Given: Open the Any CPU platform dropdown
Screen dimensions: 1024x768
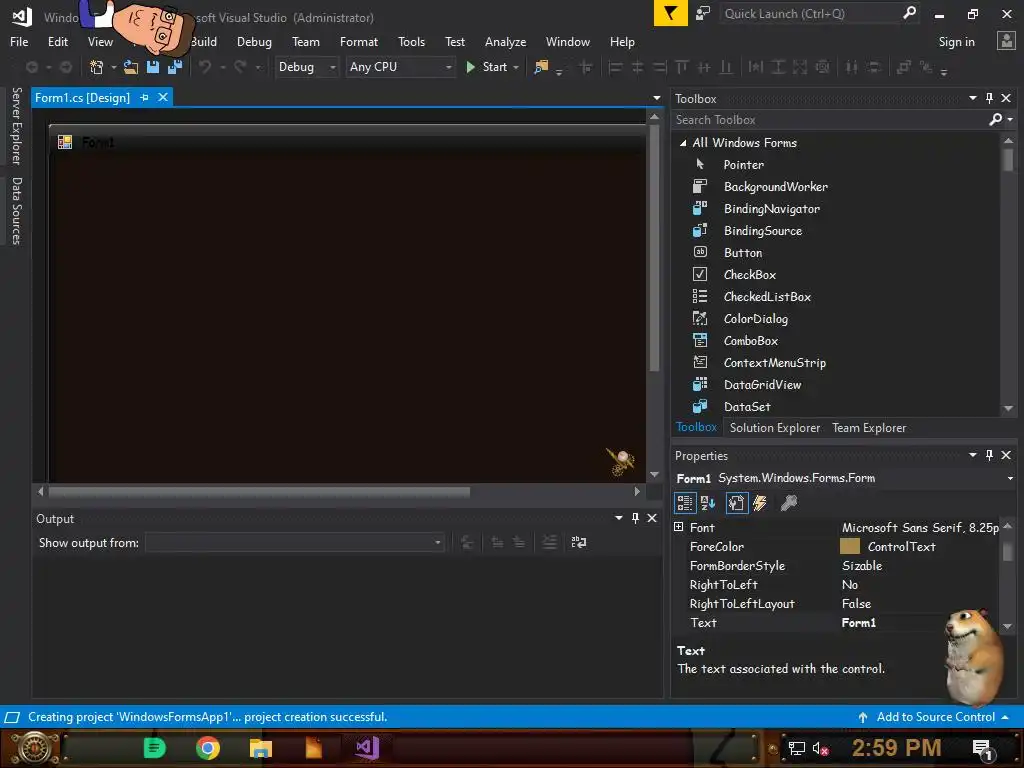Looking at the screenshot, I should [400, 67].
